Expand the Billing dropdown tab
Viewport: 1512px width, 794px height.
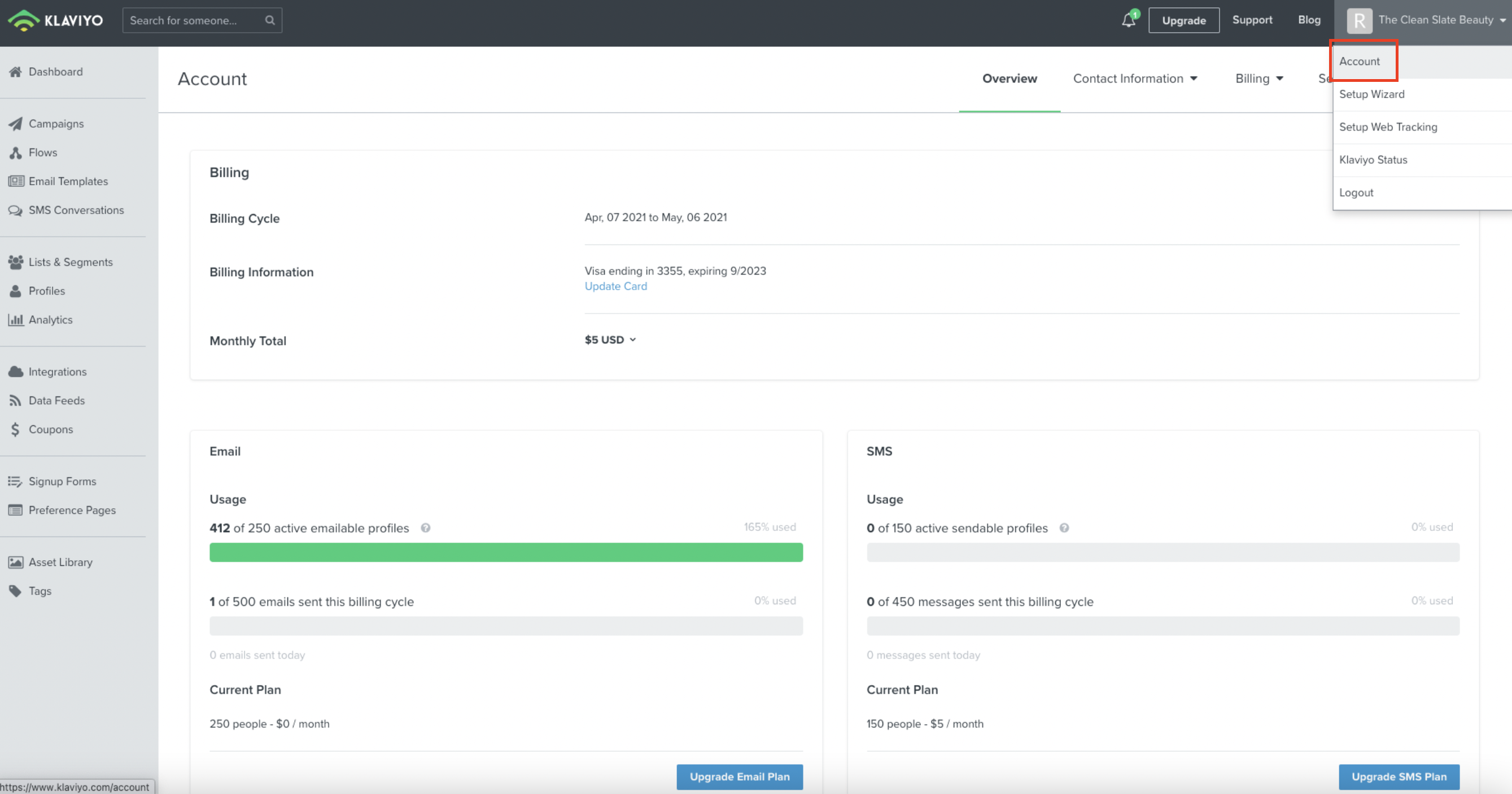click(1259, 78)
